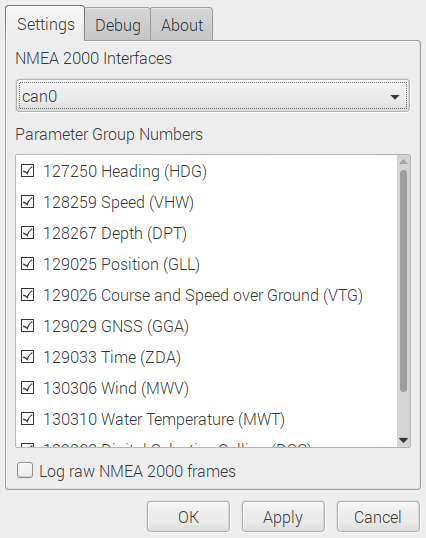Uncheck 129025 Position (GLL)
Image resolution: width=426 pixels, height=538 pixels.
pyautogui.click(x=27, y=264)
